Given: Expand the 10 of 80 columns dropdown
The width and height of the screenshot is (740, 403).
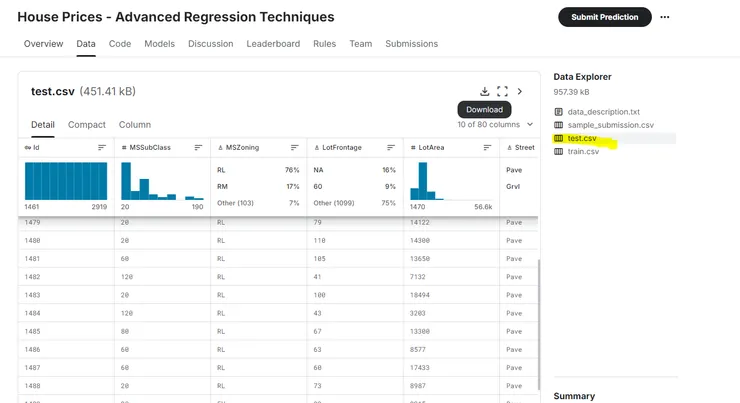Looking at the screenshot, I should pos(494,125).
